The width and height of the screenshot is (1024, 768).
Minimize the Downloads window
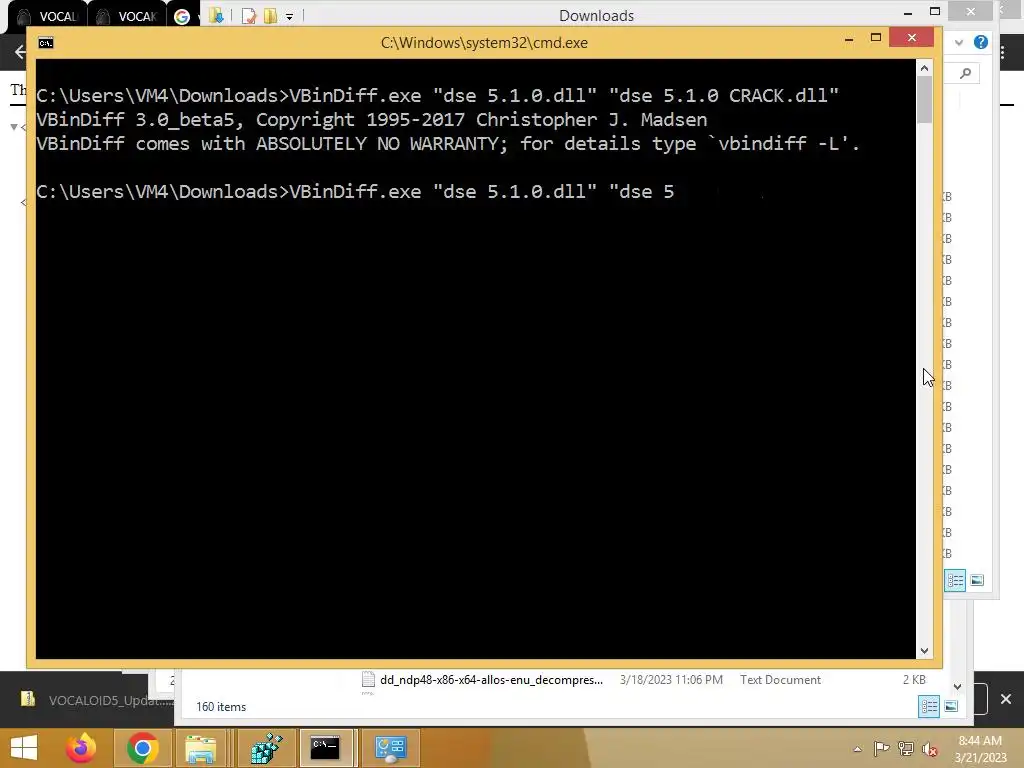pyautogui.click(x=908, y=12)
